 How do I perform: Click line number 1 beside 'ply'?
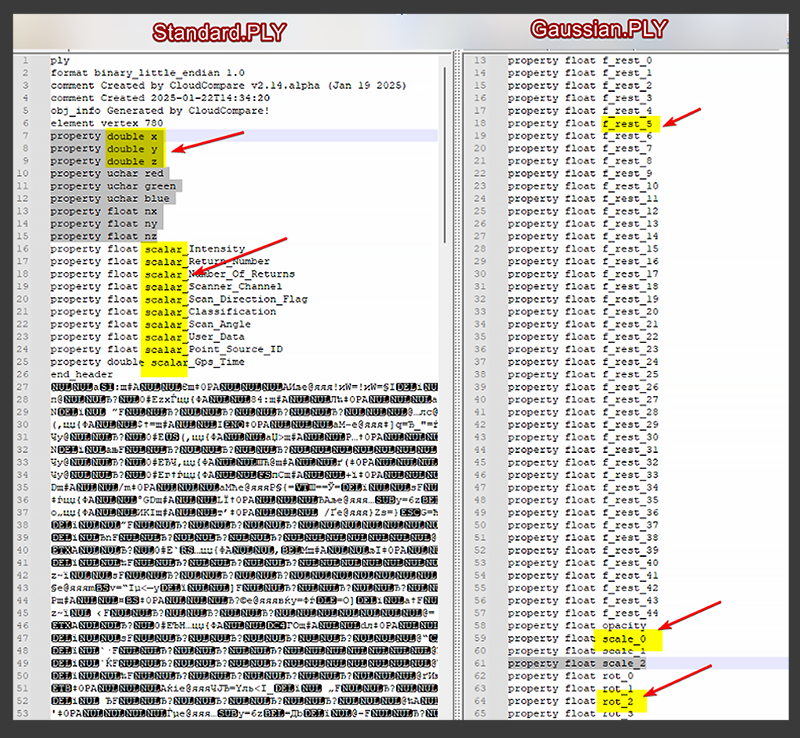coord(24,60)
